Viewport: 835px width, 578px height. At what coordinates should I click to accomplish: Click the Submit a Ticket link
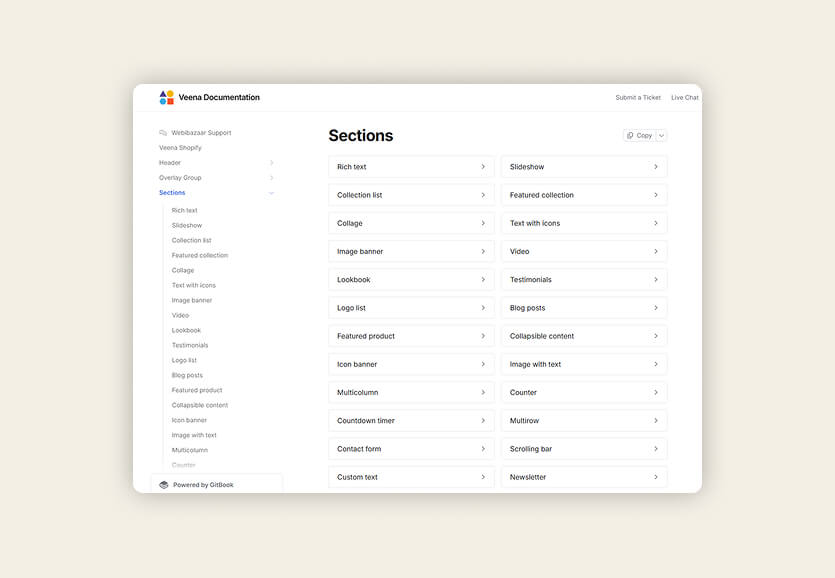638,98
